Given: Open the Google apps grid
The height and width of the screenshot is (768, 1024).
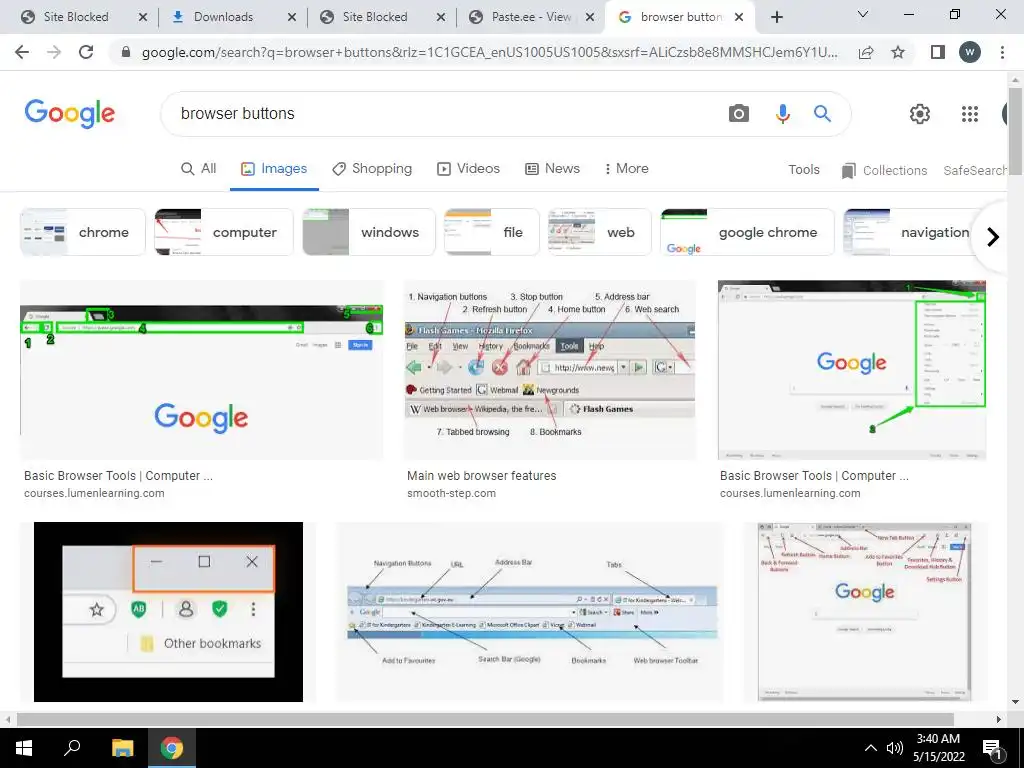Looking at the screenshot, I should click(x=970, y=114).
